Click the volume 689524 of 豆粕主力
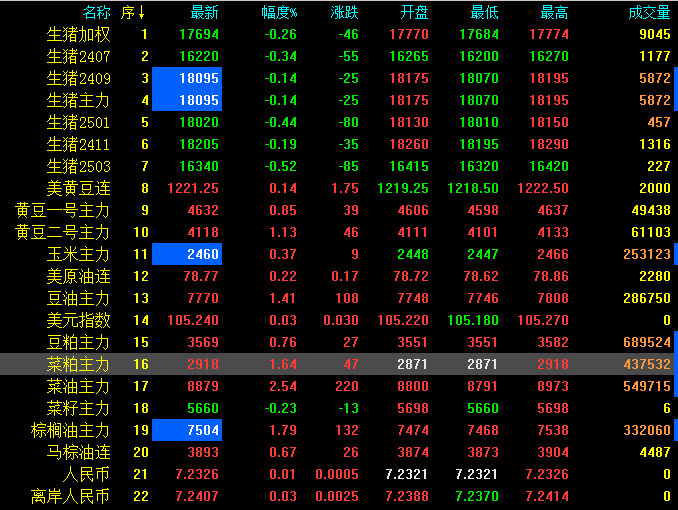678x510 pixels. point(647,343)
